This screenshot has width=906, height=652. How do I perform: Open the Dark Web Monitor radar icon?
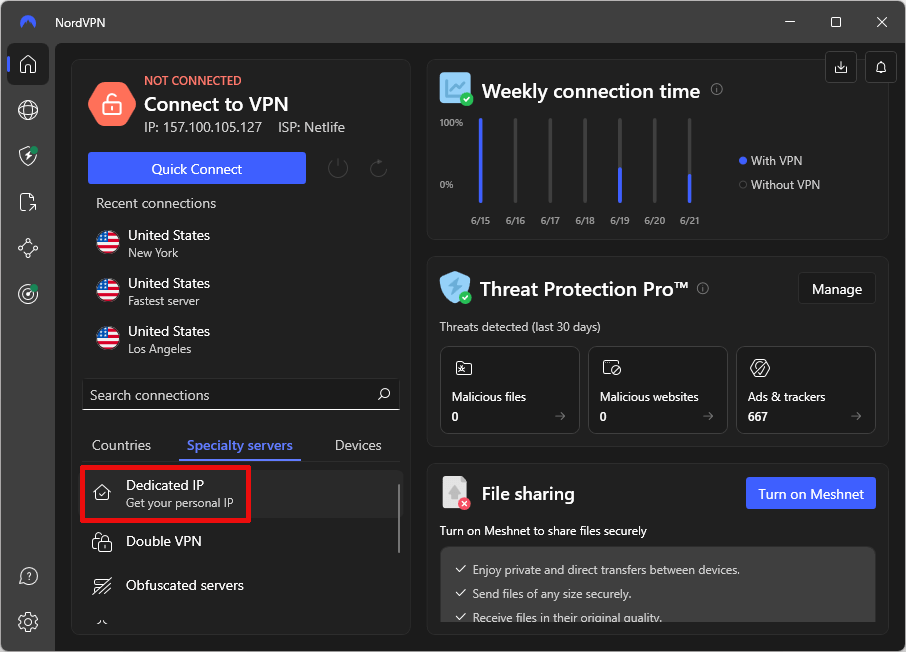point(28,294)
